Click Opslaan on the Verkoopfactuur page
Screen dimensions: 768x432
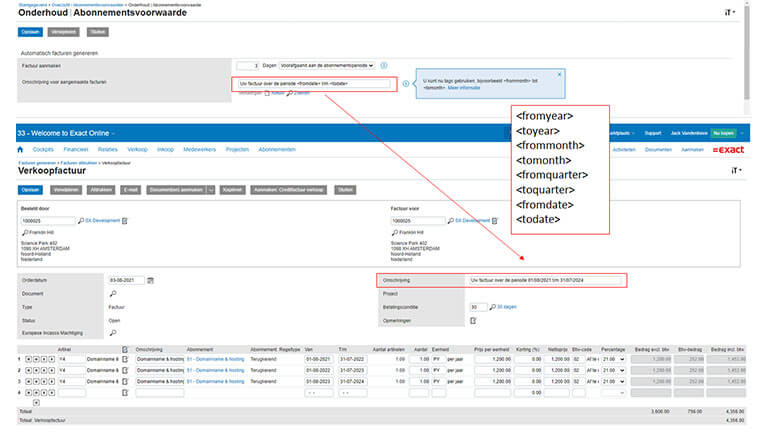30,190
